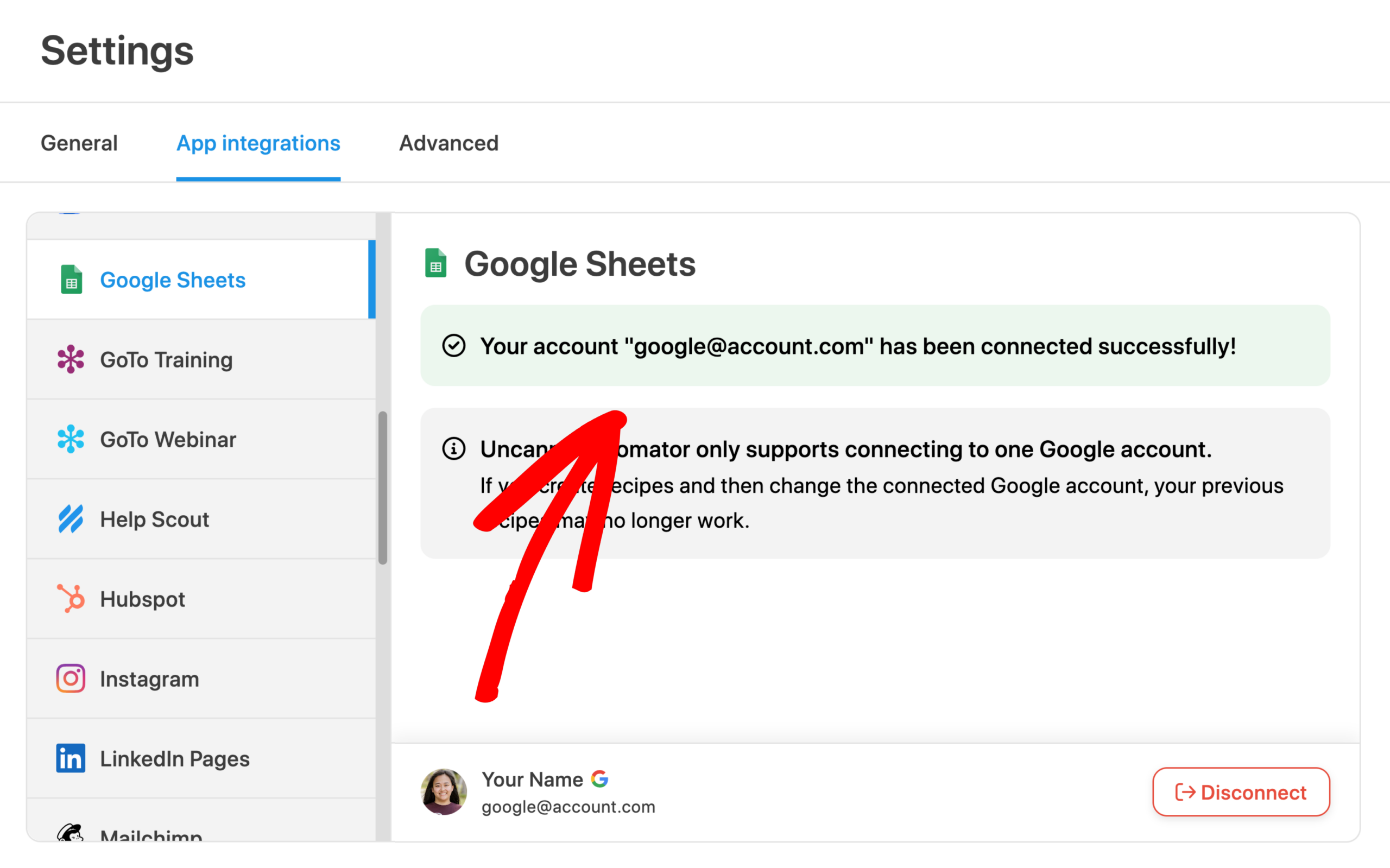Image resolution: width=1390 pixels, height=868 pixels.
Task: Click the Google Sheets panel heading
Action: click(x=579, y=264)
